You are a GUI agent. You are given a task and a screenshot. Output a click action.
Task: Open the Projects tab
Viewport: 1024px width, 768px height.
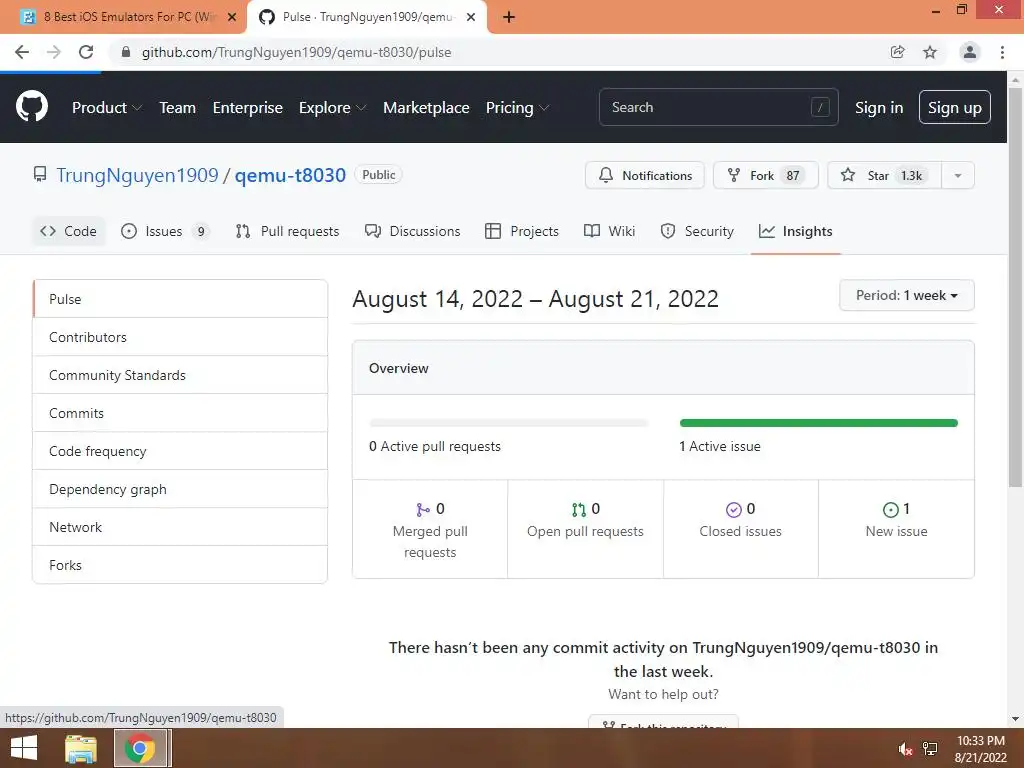522,231
